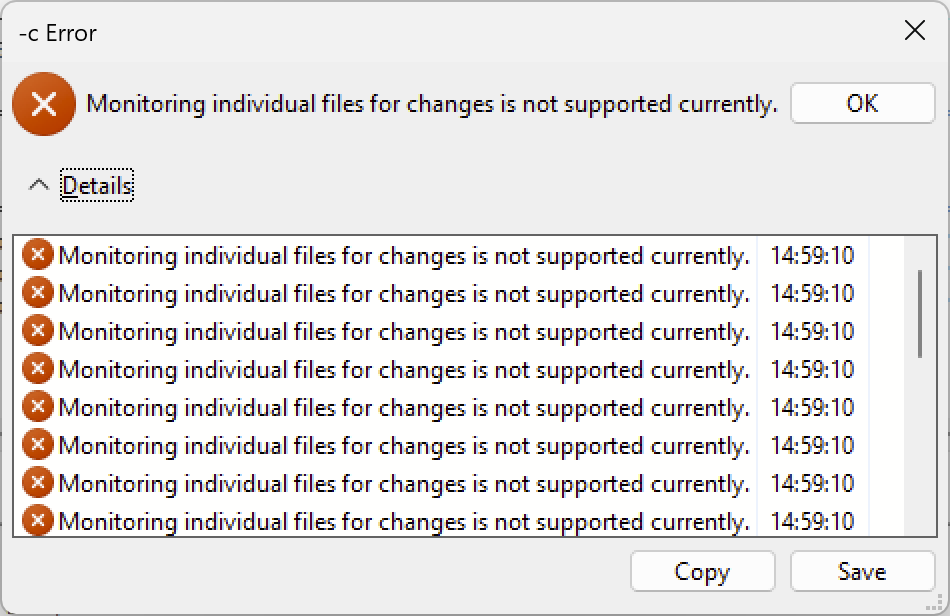Save the error details with Save
950x616 pixels.
[861, 571]
